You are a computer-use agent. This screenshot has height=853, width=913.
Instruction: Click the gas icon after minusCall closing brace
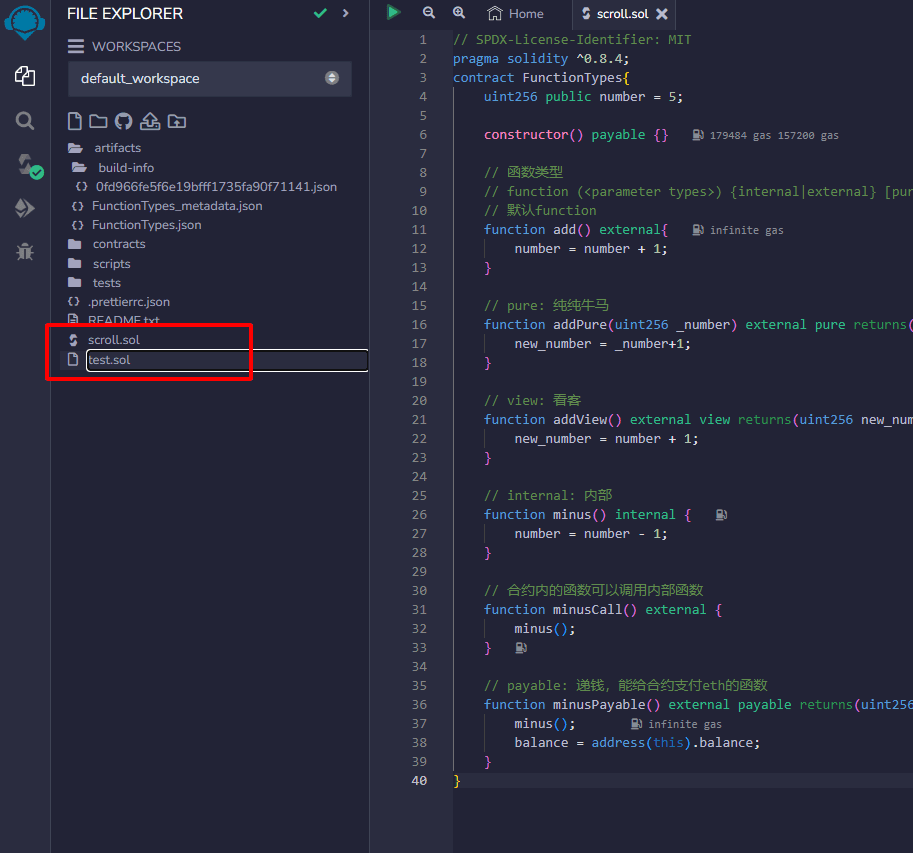pyautogui.click(x=521, y=647)
